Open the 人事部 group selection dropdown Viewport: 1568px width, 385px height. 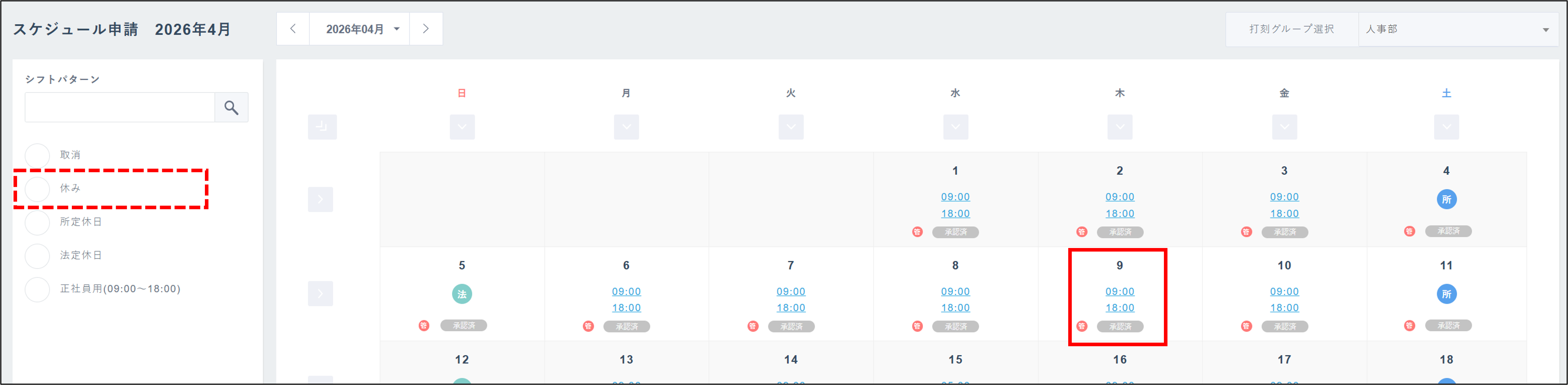(1457, 29)
